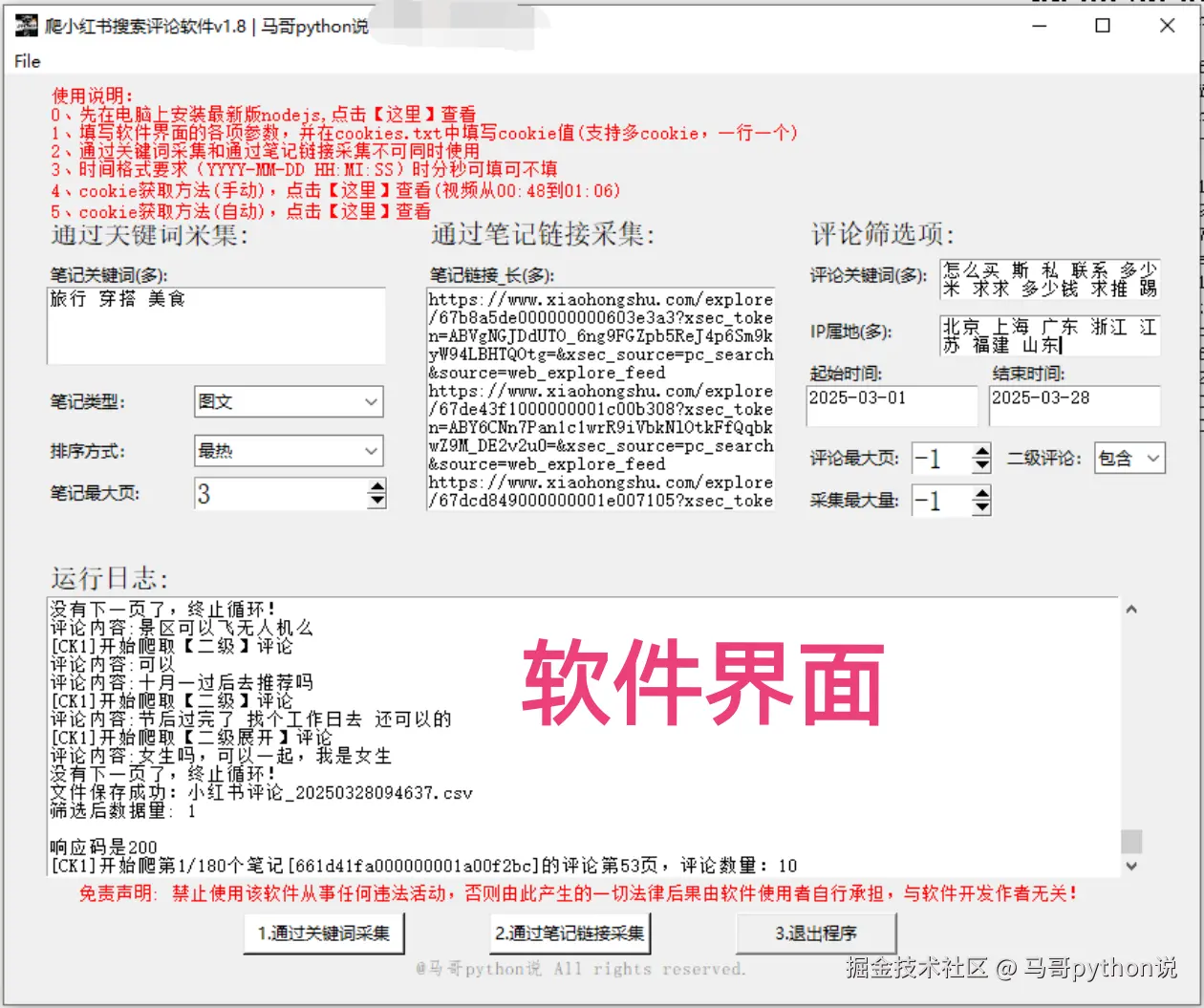Click the 1.通过关键词采集 button
The height and width of the screenshot is (1008, 1204).
tap(324, 935)
